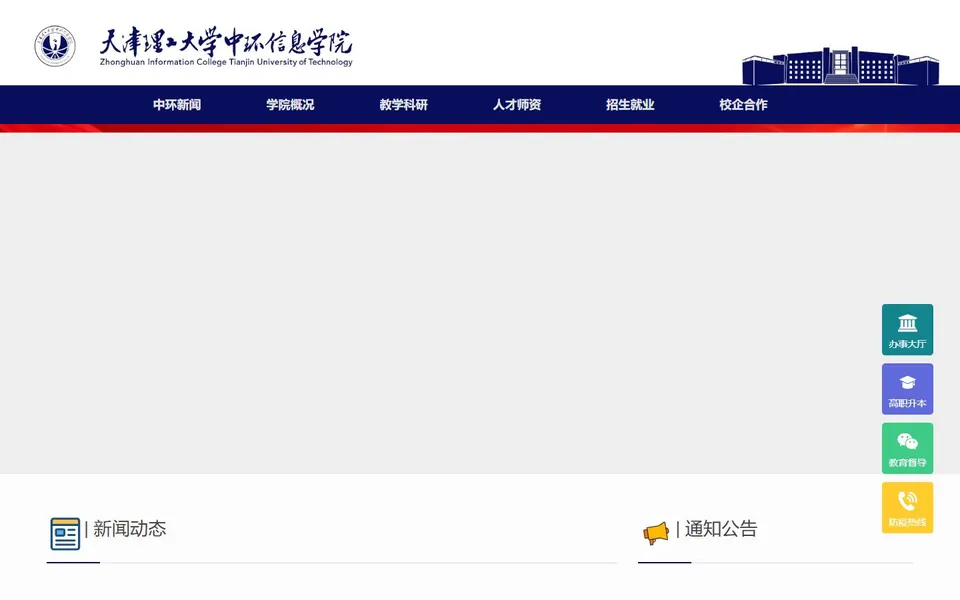Click the newspaper icon beside 新闻动态
This screenshot has width=960, height=600.
tap(65, 533)
